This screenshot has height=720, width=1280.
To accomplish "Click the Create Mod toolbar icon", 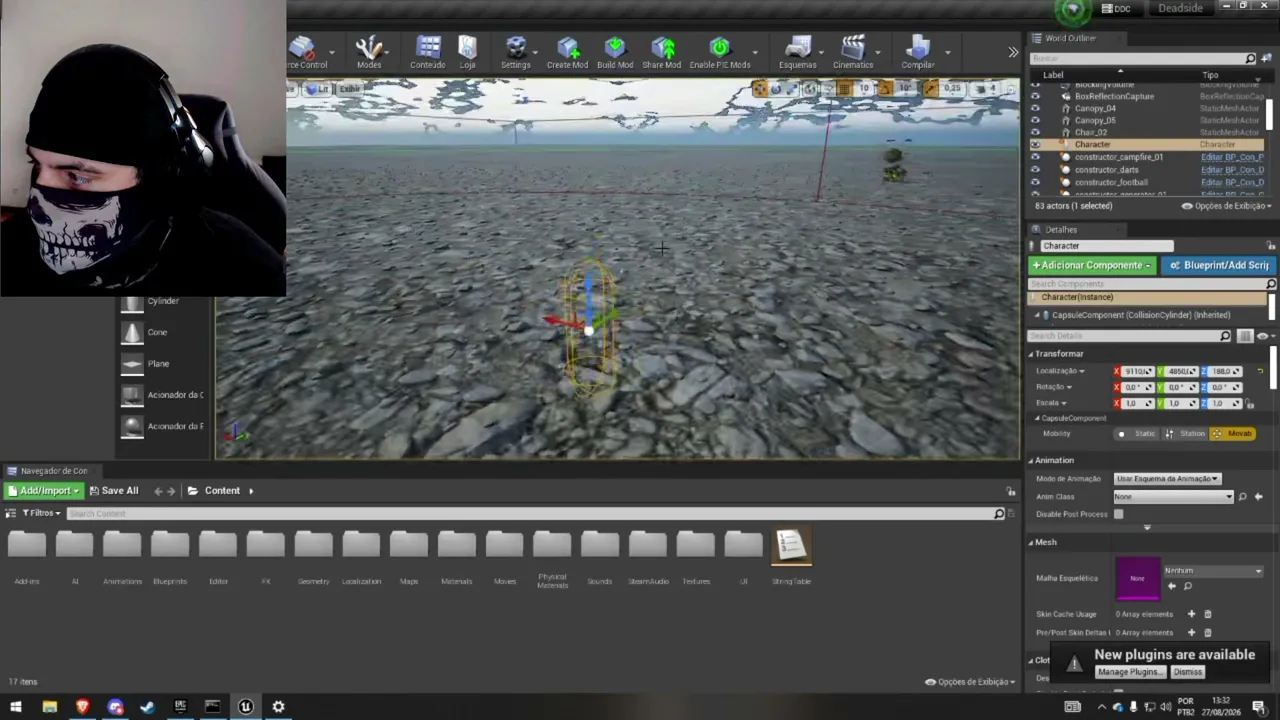I will 567,52.
